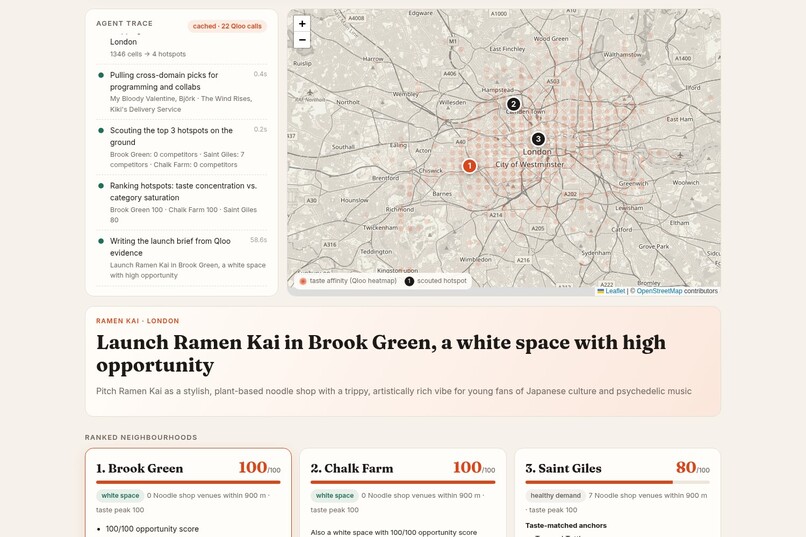Select hotspot marker 2 near Camden Town
Viewport: 806px width, 537px height.
[x=513, y=104]
